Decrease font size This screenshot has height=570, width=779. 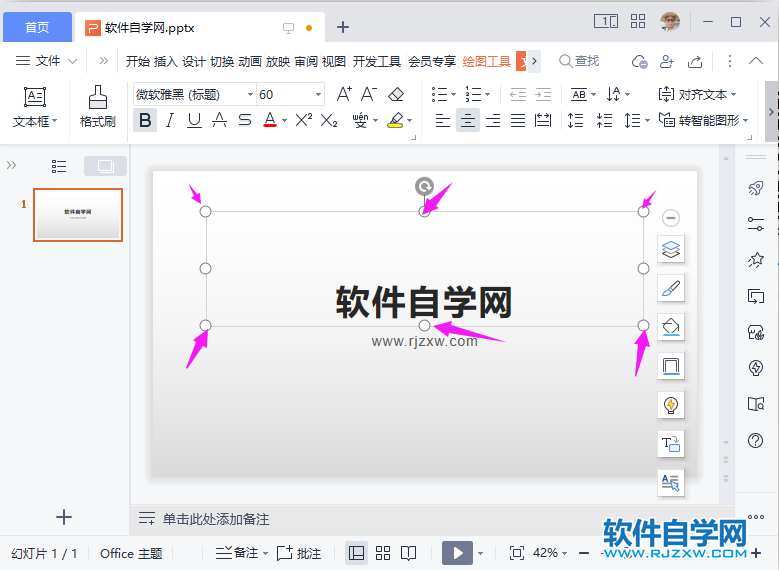click(368, 94)
